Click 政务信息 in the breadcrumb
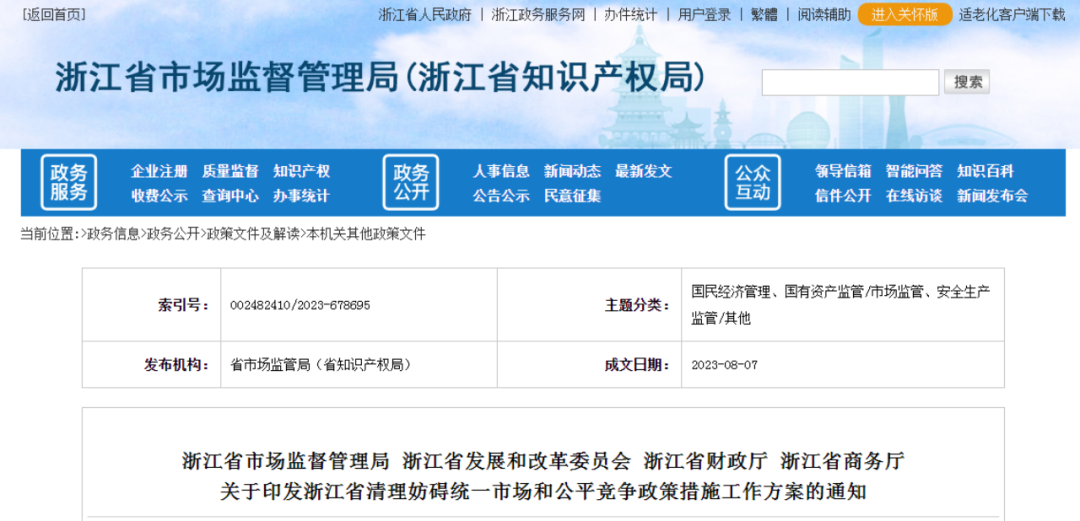1080x521 pixels. (x=113, y=234)
